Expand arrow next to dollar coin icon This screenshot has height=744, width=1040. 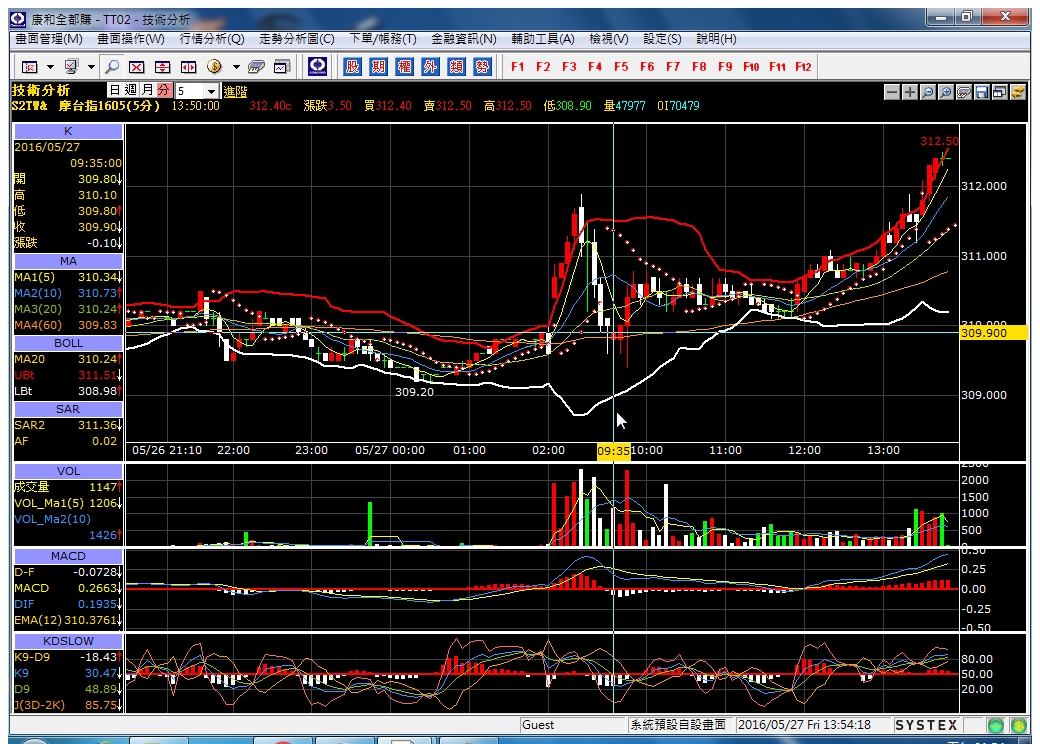(235, 67)
